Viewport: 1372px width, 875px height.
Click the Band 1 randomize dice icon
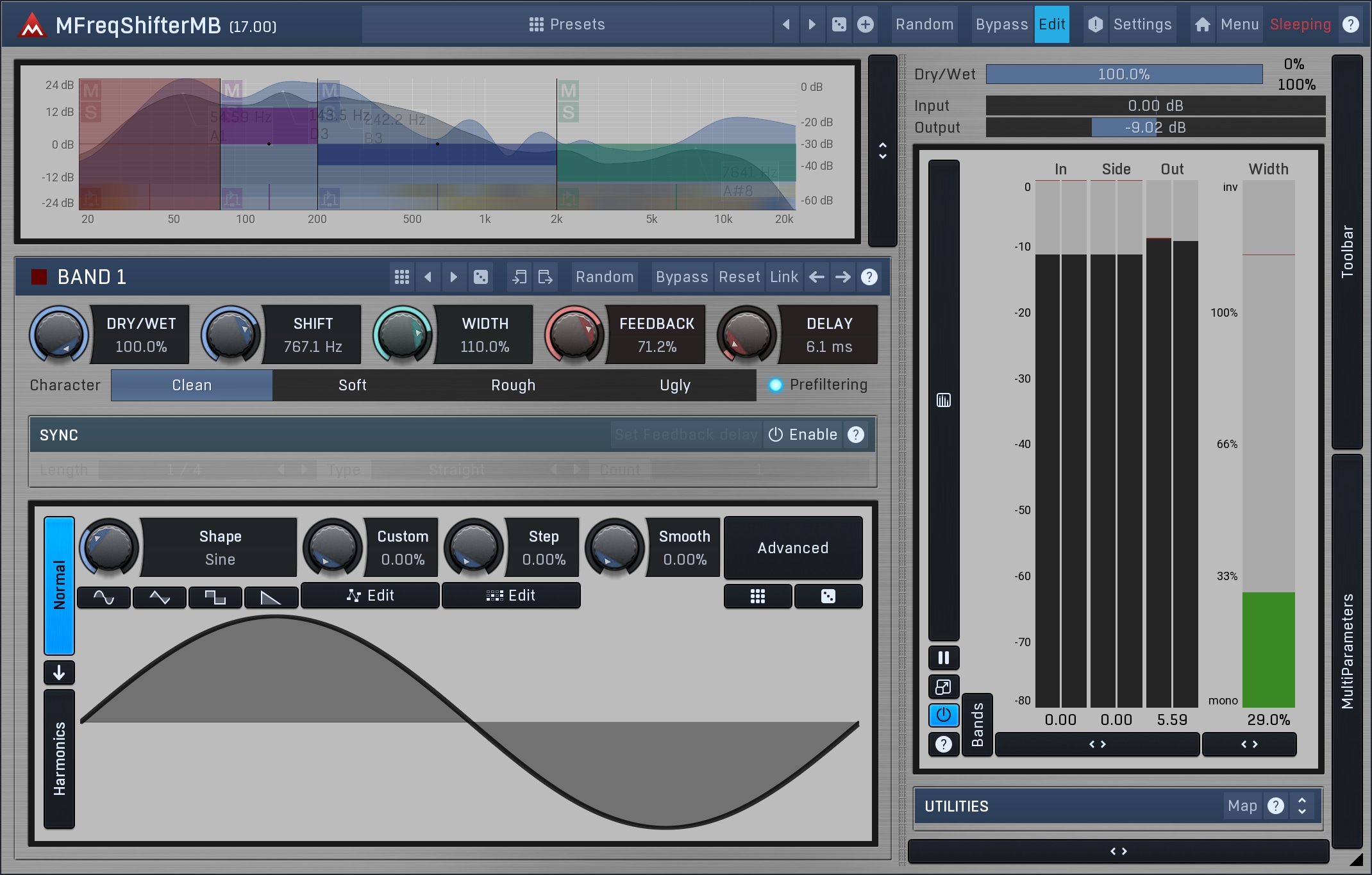pyautogui.click(x=480, y=277)
